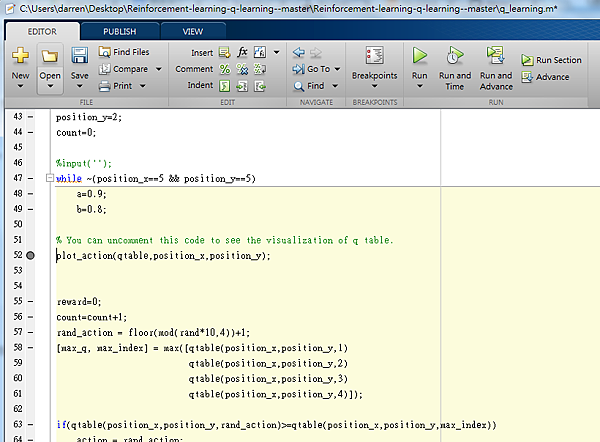Click the Run and Time icon
The height and width of the screenshot is (442, 600).
click(x=454, y=56)
